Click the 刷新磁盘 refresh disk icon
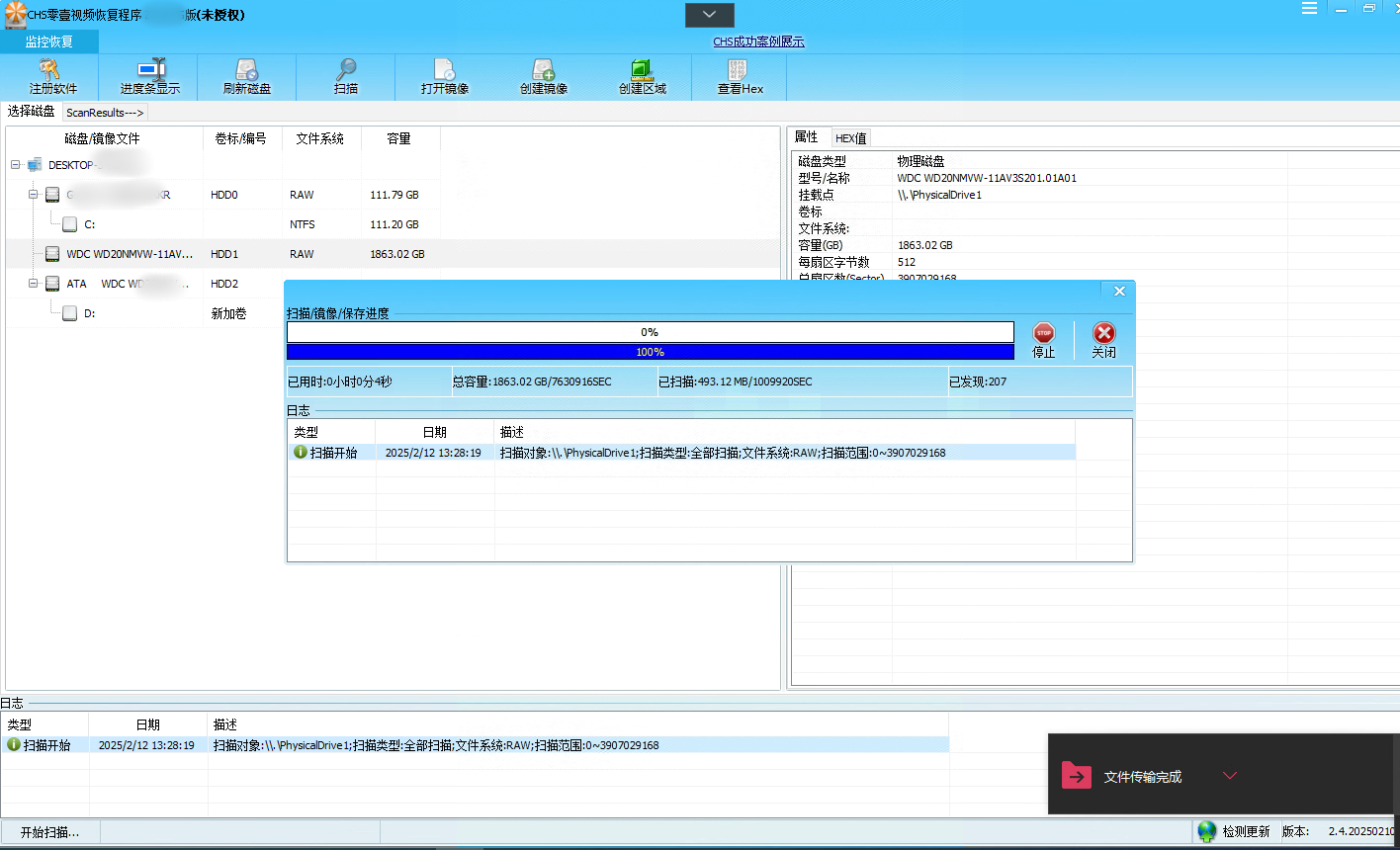Viewport: 1400px width, 850px height. click(x=247, y=69)
